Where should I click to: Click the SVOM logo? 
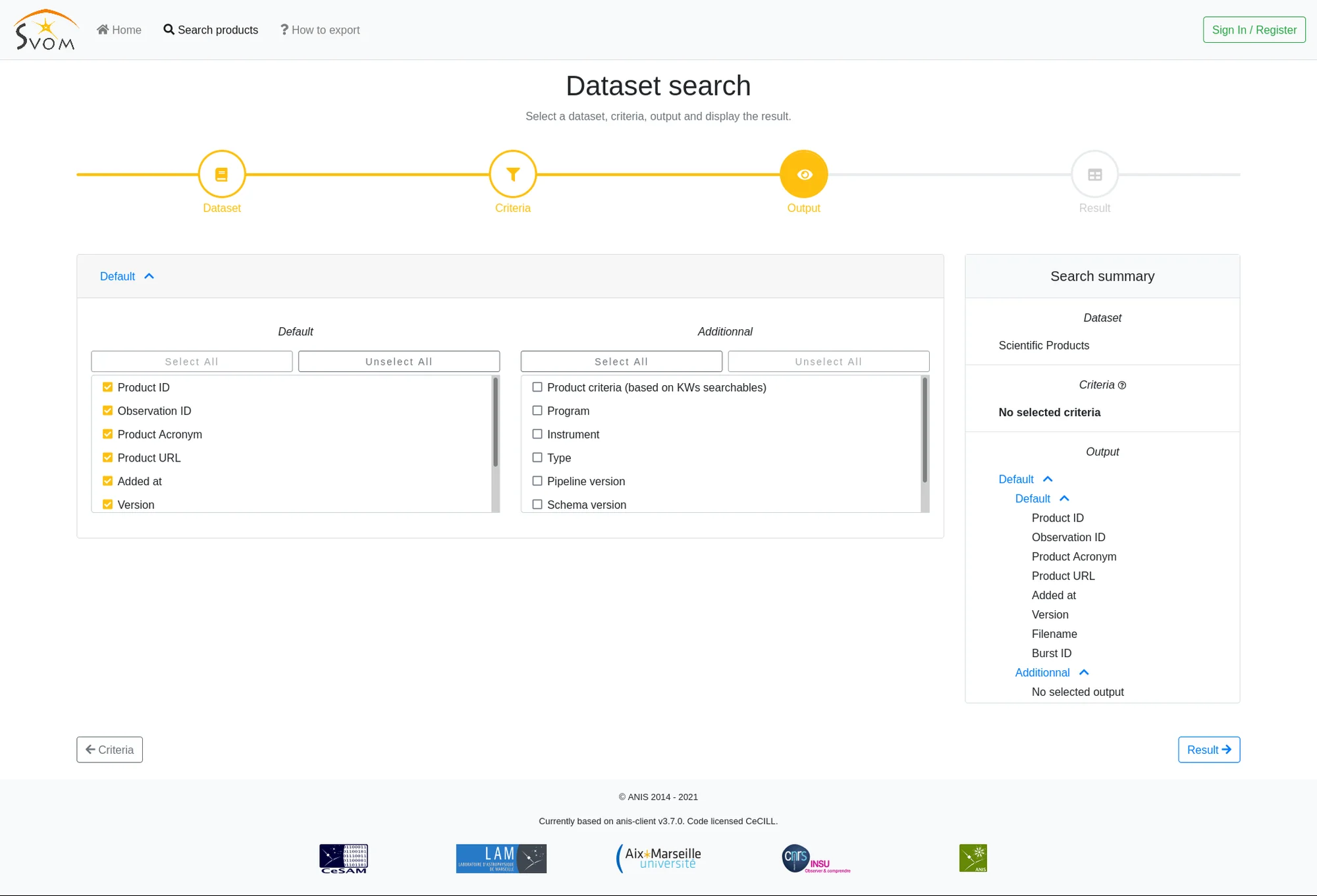[45, 30]
